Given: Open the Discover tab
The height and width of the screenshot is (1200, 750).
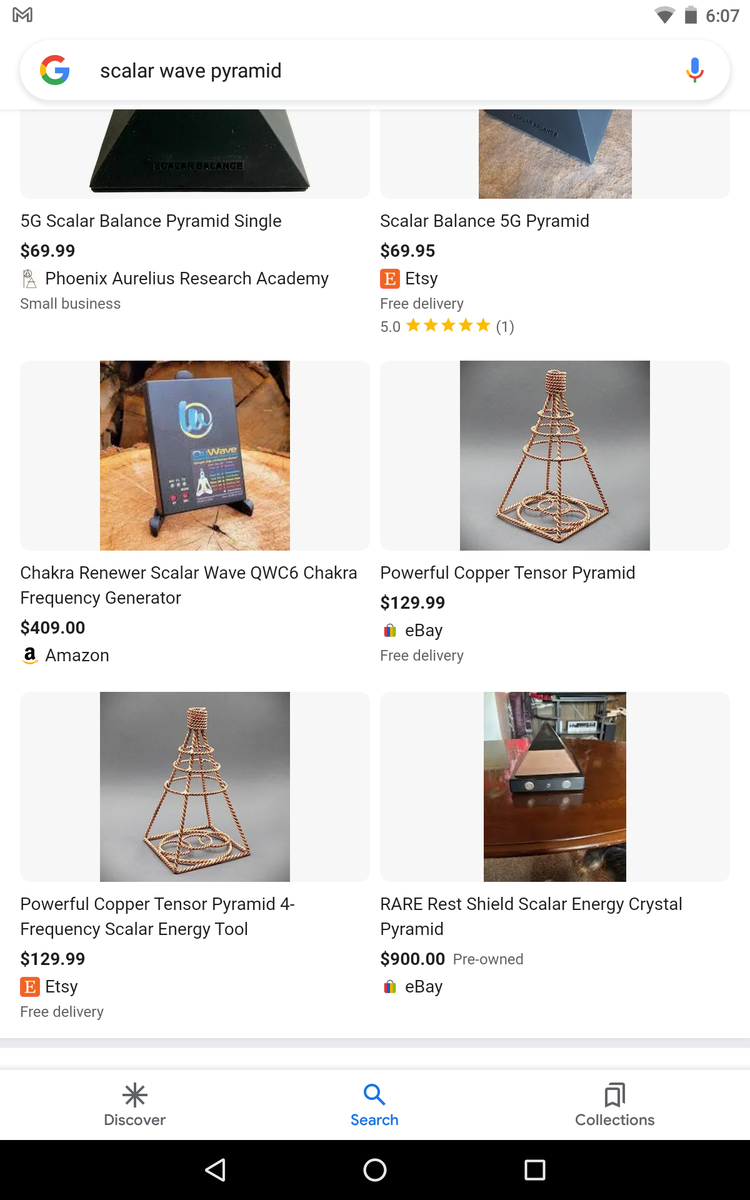Looking at the screenshot, I should 135,1104.
